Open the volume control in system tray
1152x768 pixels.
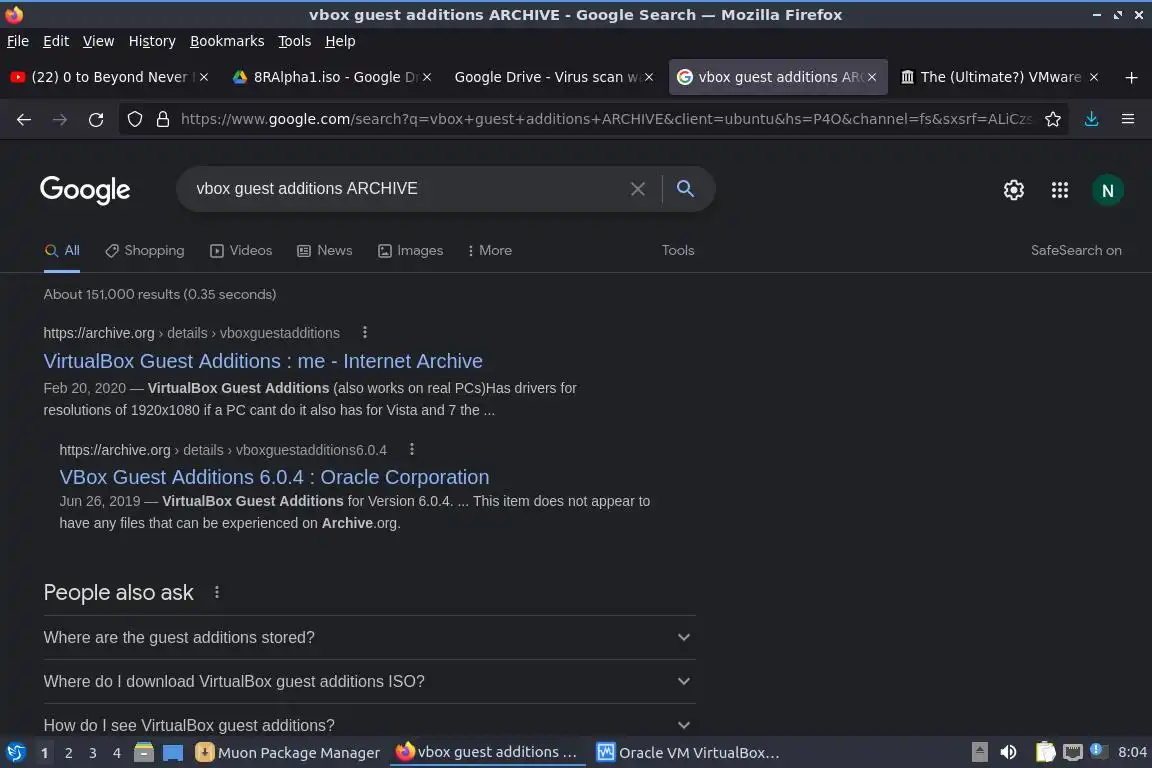1008,753
